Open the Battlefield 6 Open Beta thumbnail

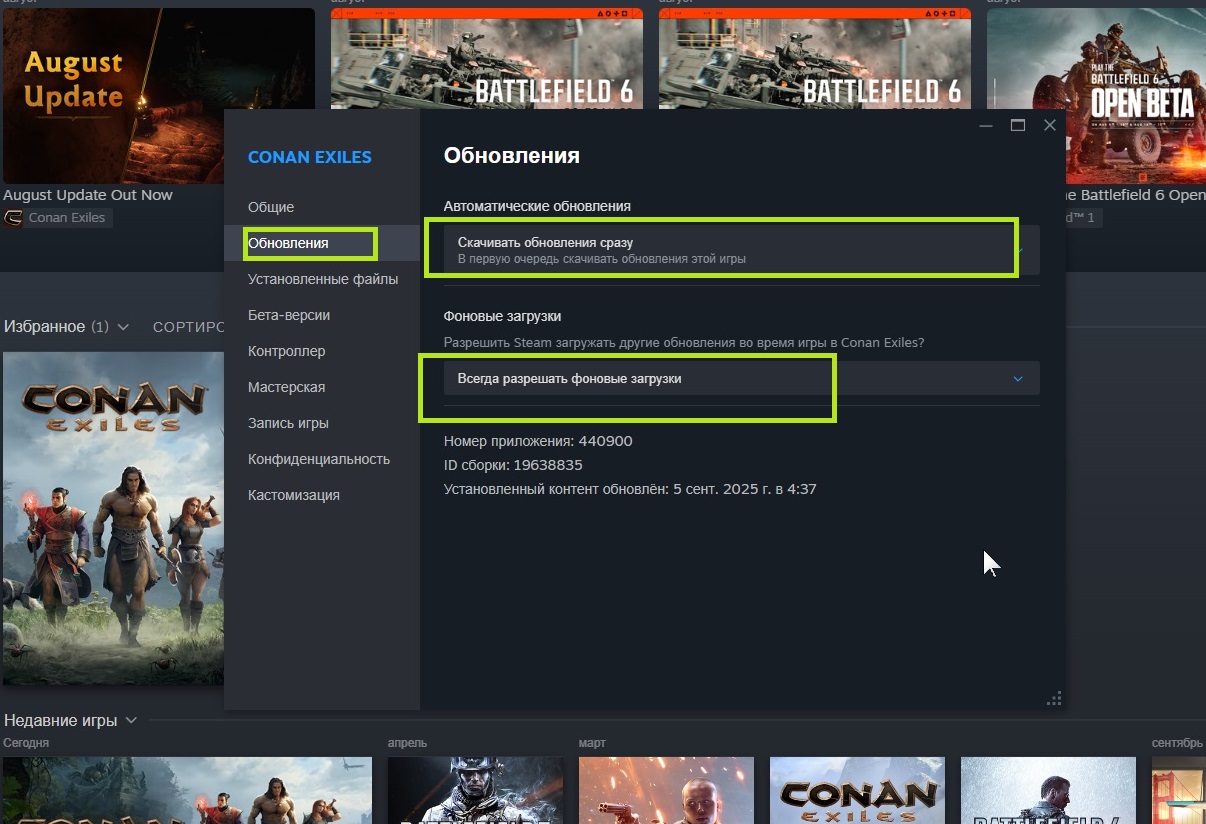[x=1096, y=95]
